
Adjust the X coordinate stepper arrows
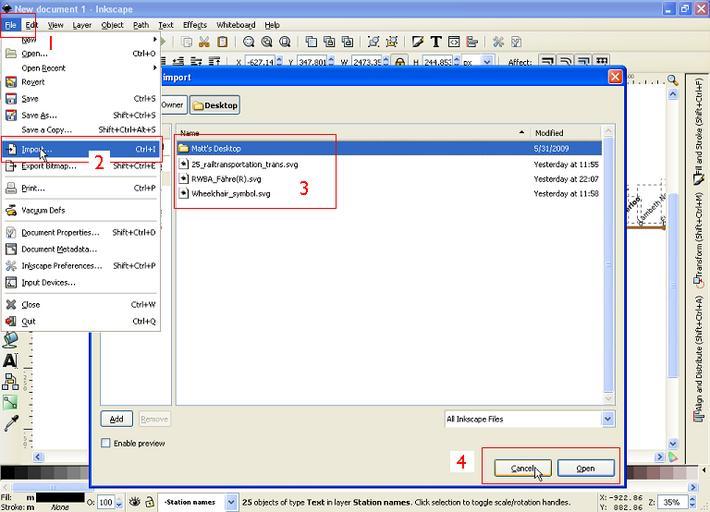tap(279, 62)
